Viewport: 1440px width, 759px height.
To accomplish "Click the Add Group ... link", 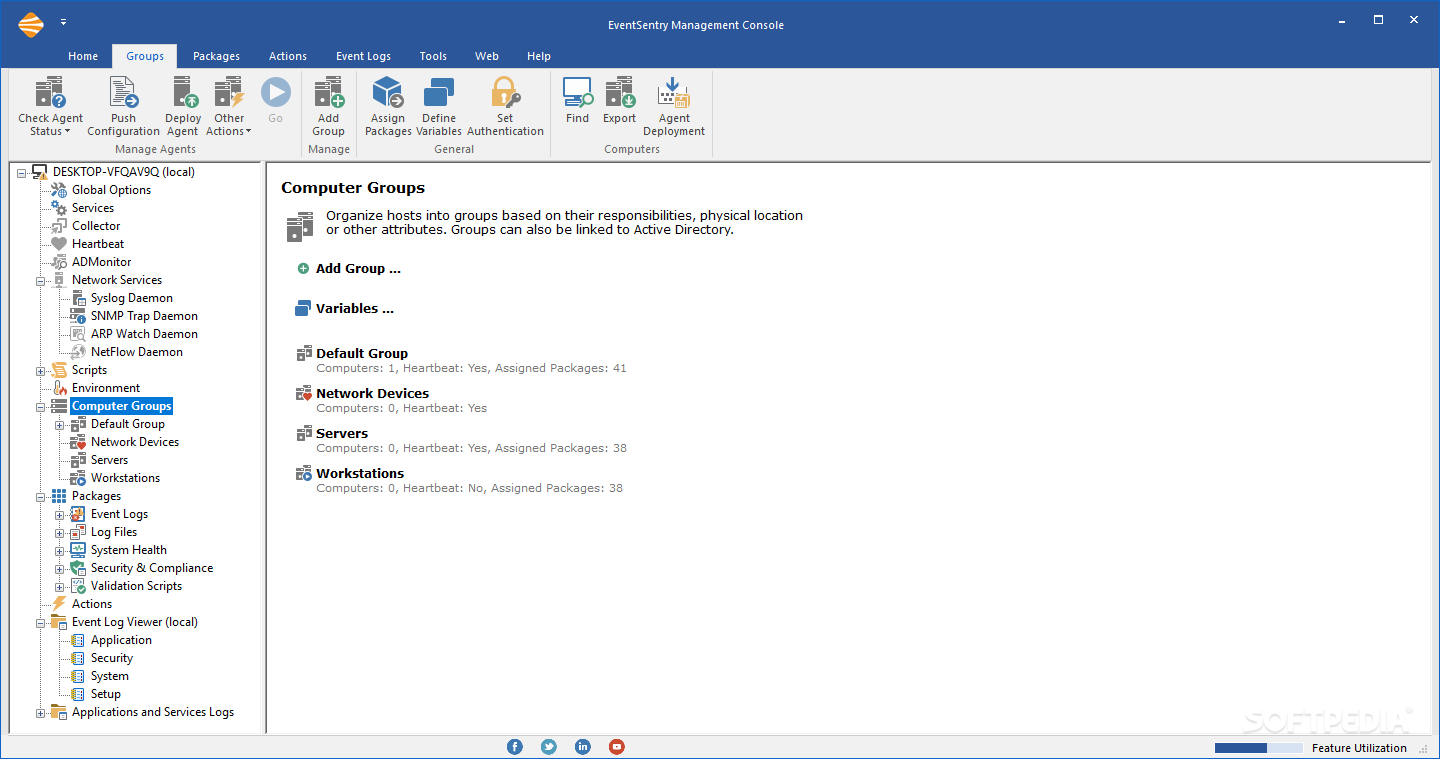I will 358,269.
